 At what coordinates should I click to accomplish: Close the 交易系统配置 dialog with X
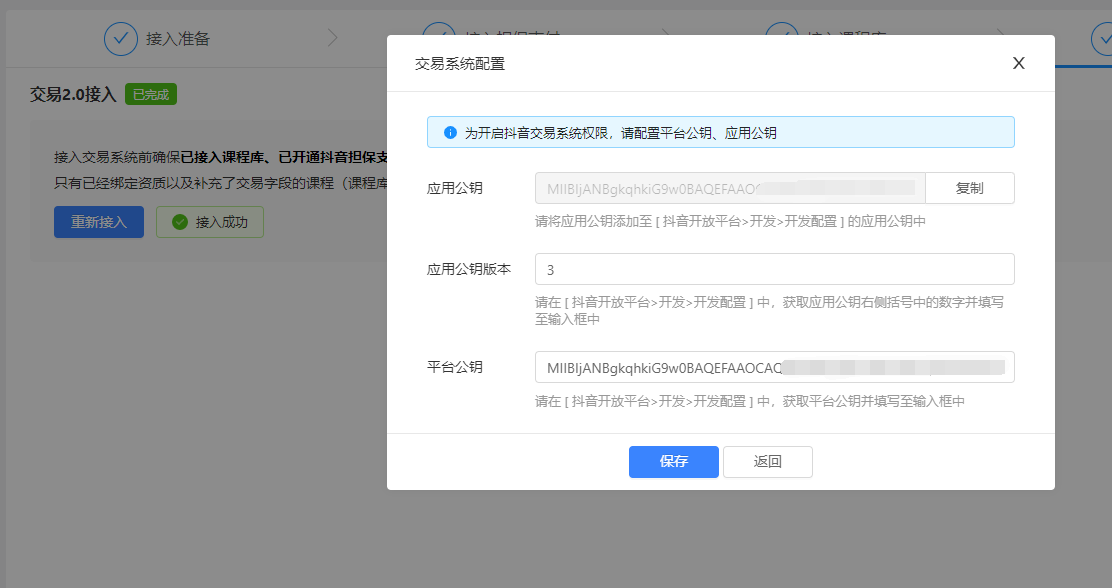click(x=1018, y=63)
